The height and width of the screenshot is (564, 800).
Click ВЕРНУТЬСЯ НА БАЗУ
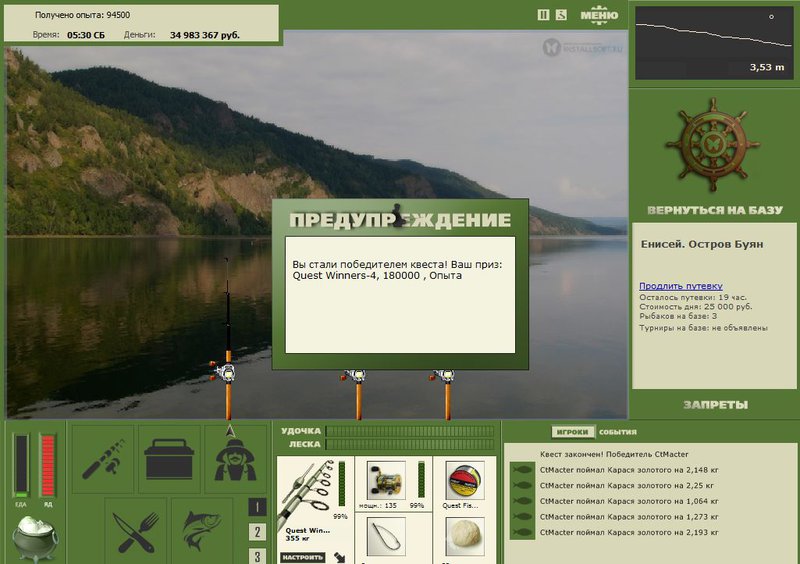tap(714, 210)
